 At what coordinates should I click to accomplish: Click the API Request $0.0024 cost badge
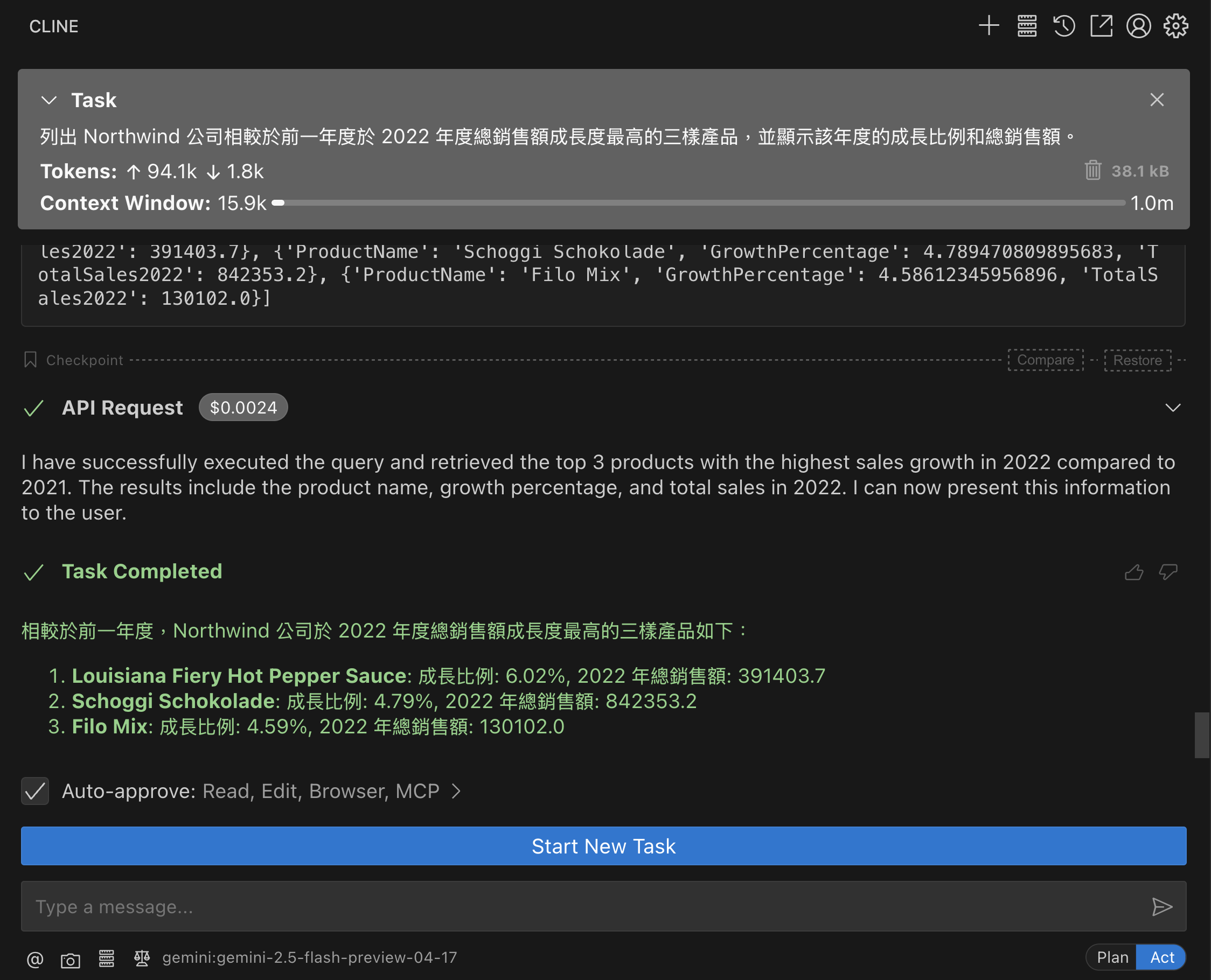coord(243,408)
